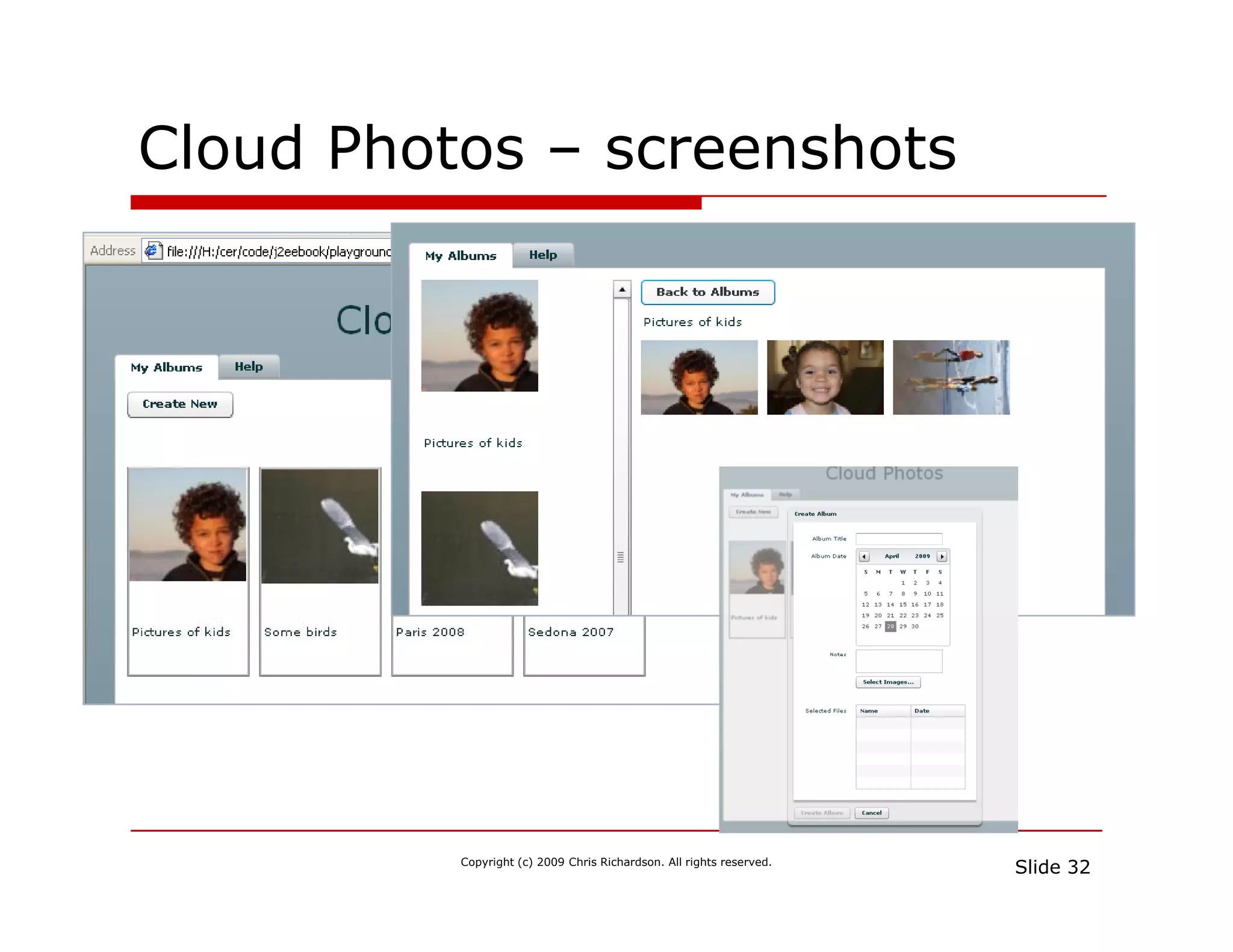Cancel the Create Album dialog
Viewport: 1233px width, 952px height.
[871, 813]
